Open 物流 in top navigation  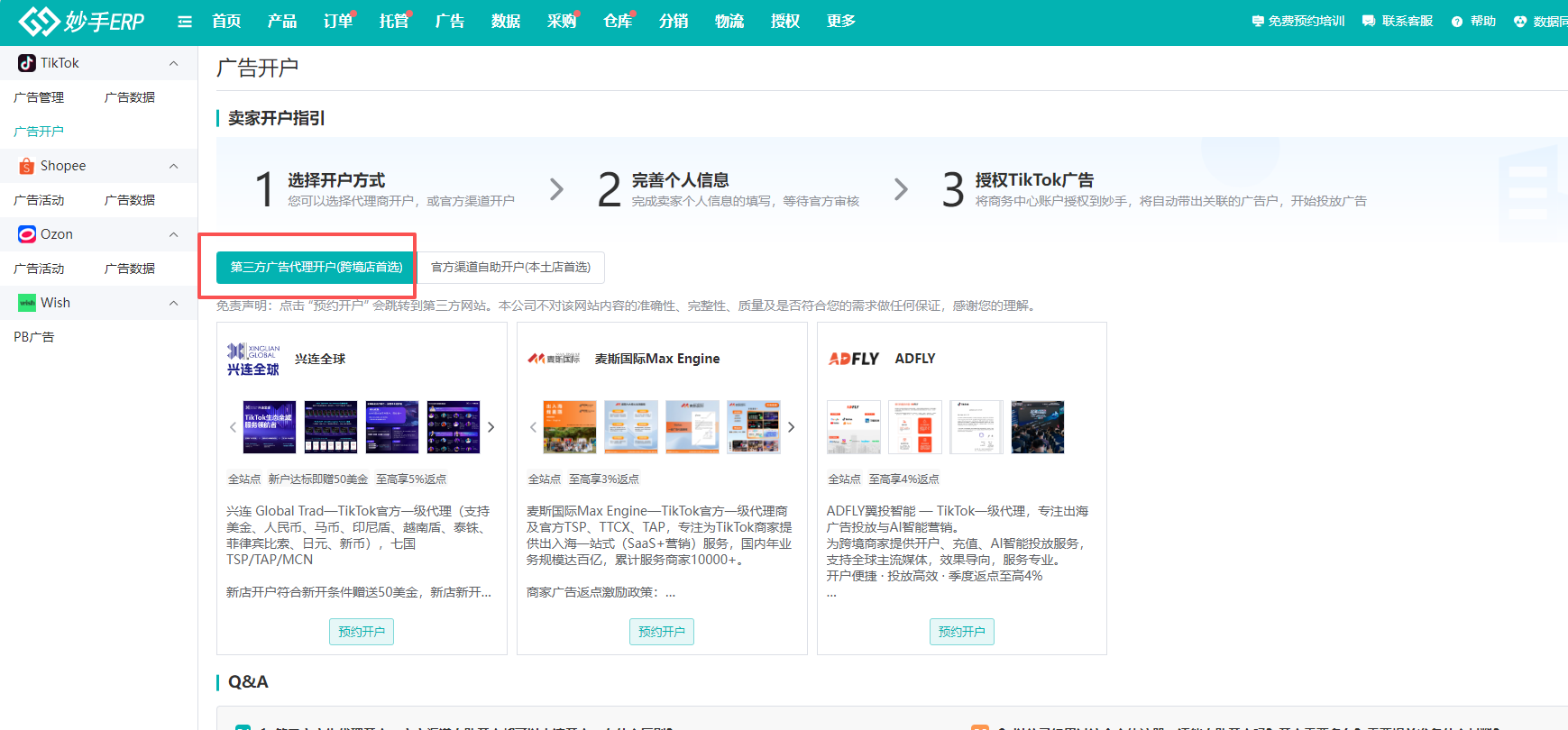729,21
